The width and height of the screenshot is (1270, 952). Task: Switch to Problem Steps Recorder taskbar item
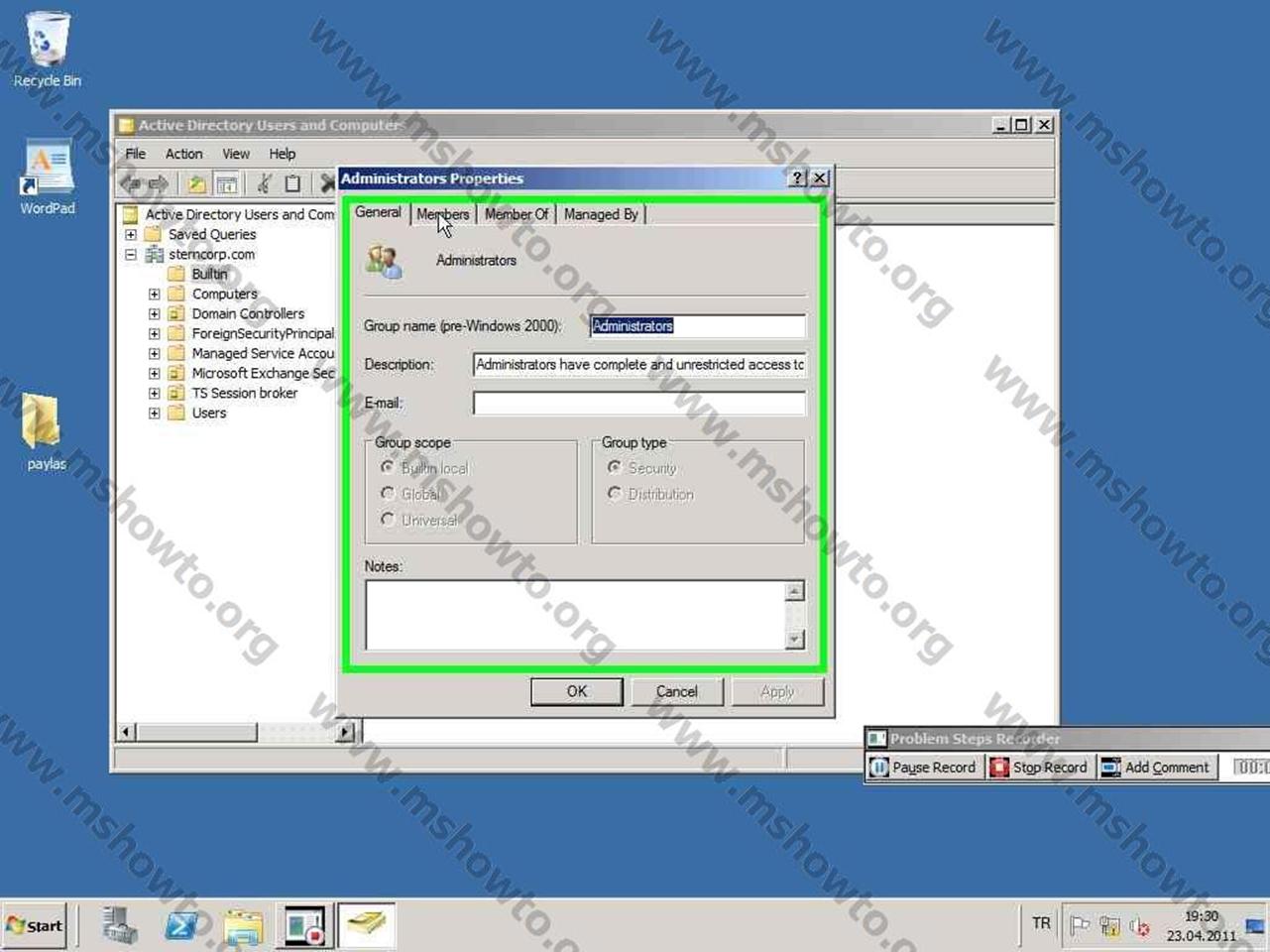(x=304, y=926)
